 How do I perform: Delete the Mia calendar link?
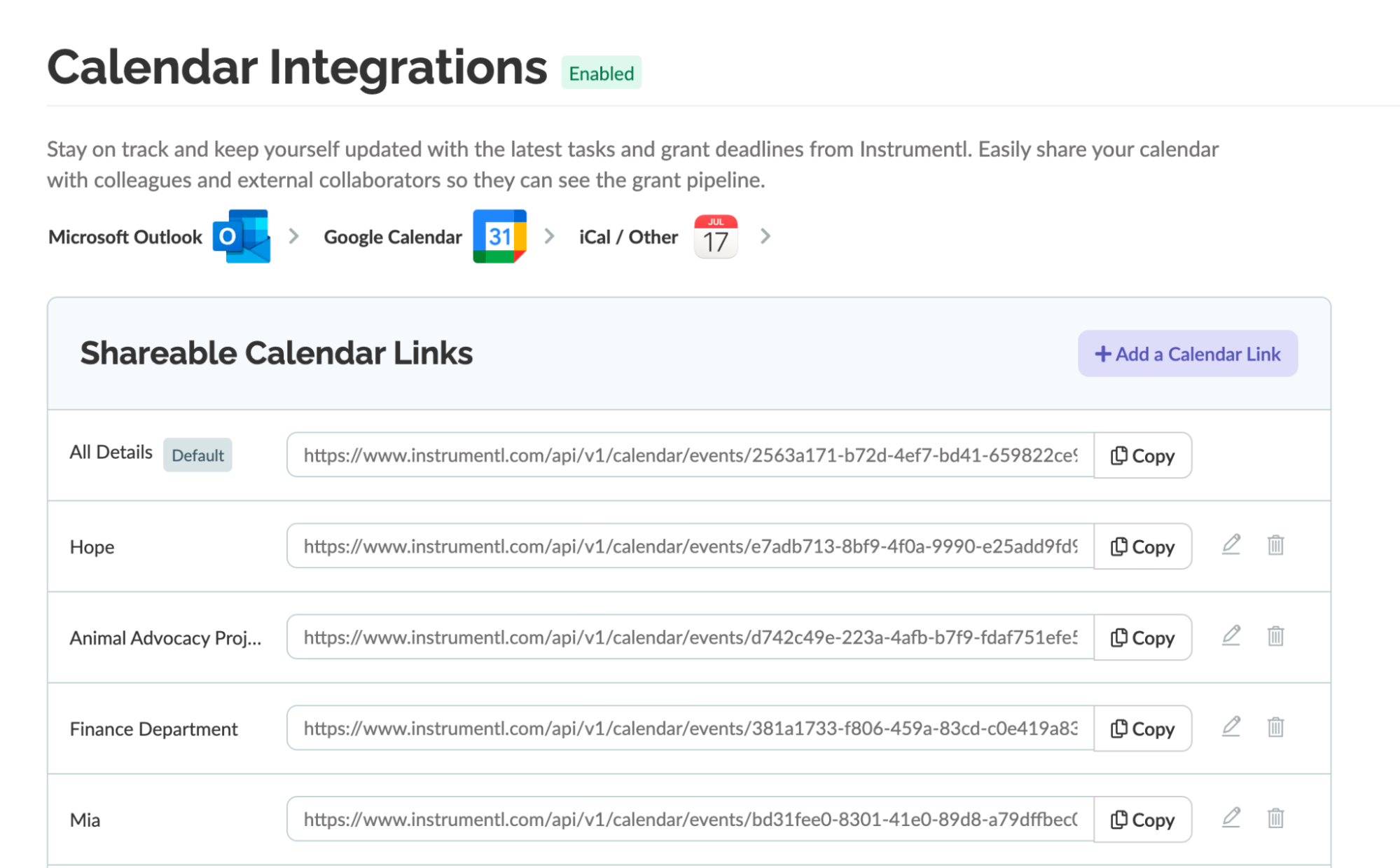point(1275,818)
